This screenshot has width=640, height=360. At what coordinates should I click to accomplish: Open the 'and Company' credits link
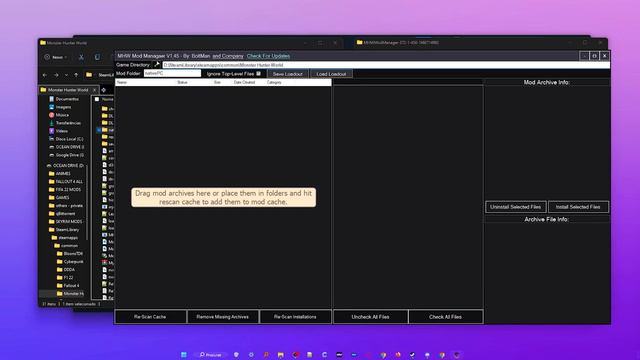pos(228,56)
